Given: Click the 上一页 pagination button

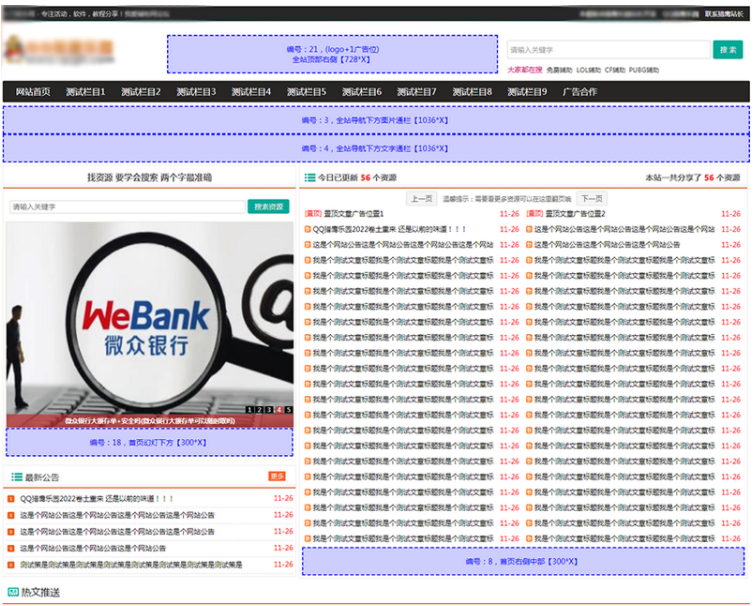Looking at the screenshot, I should [x=422, y=198].
